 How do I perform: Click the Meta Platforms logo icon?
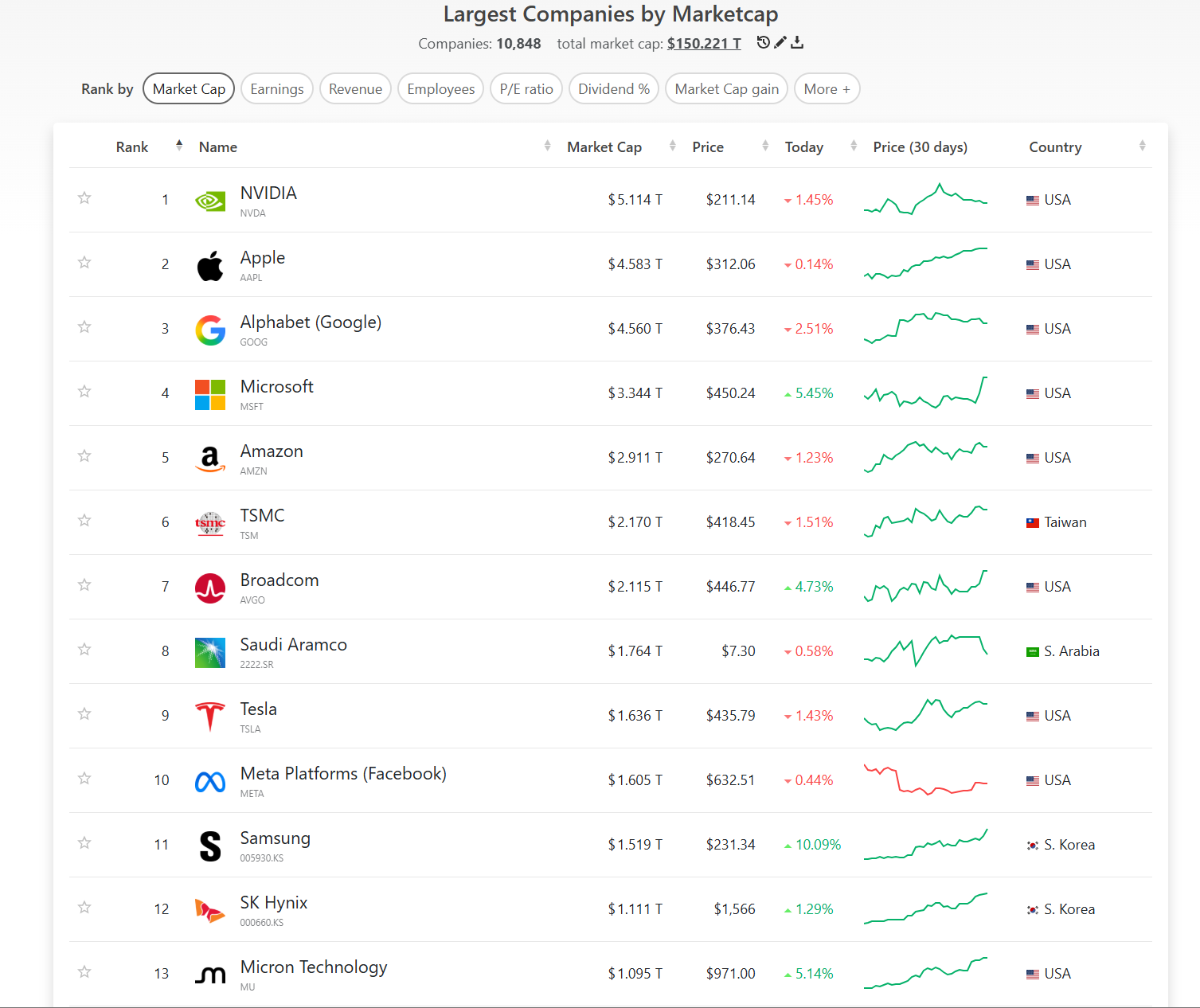pyautogui.click(x=210, y=782)
